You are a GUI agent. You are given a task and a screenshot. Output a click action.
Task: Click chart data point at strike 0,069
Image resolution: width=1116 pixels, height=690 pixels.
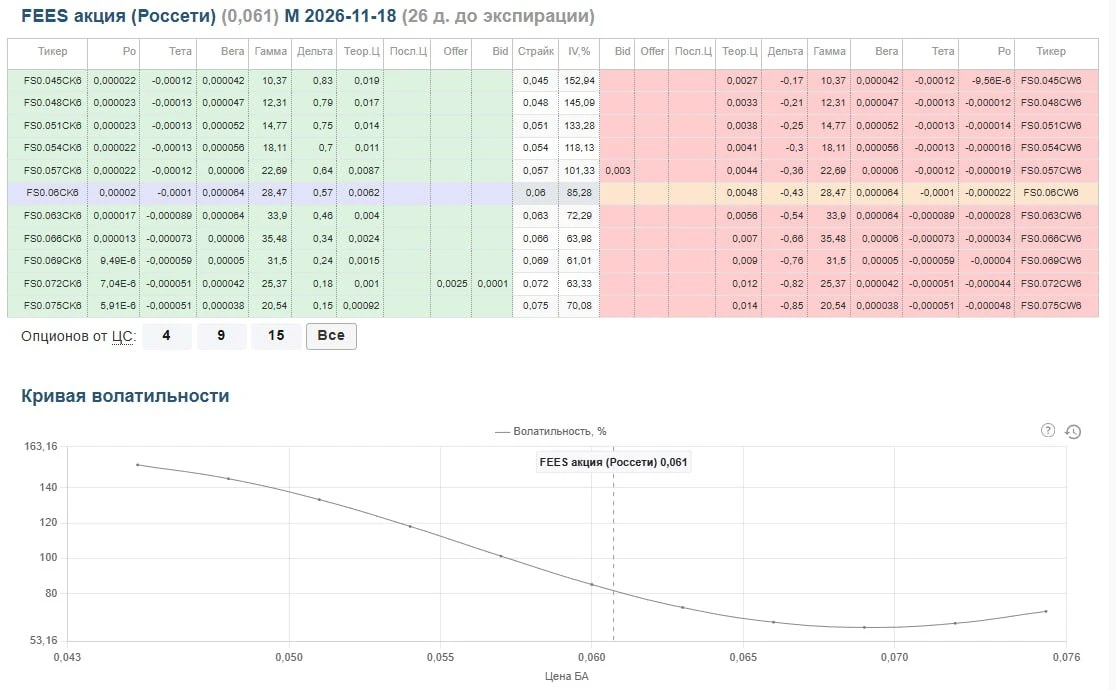pyautogui.click(x=864, y=627)
